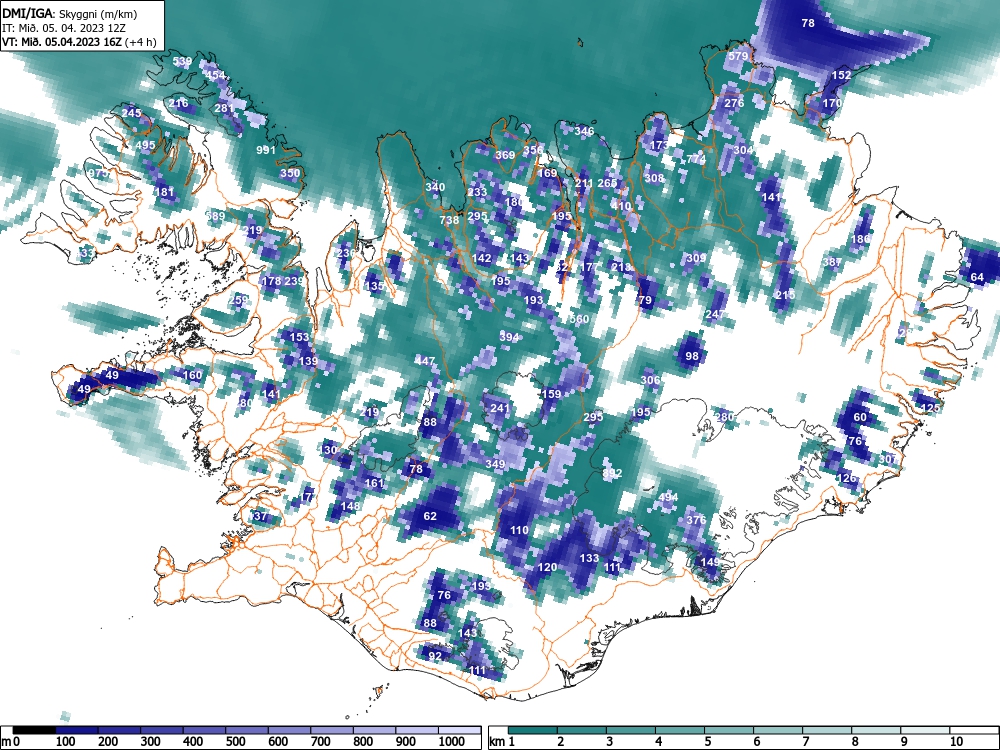
Task: Click the visibility value 494
Action: [x=668, y=497]
